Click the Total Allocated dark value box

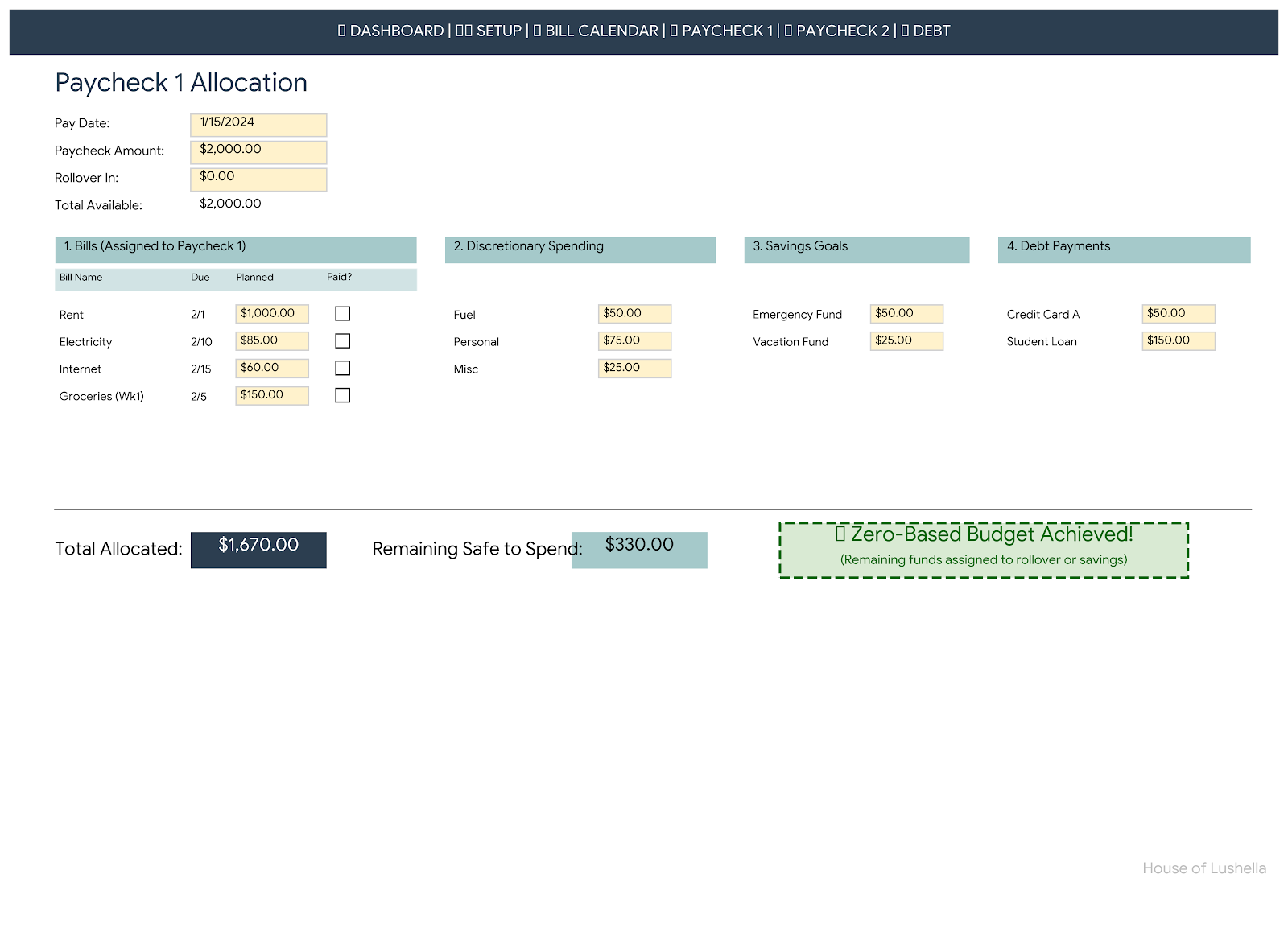[258, 550]
